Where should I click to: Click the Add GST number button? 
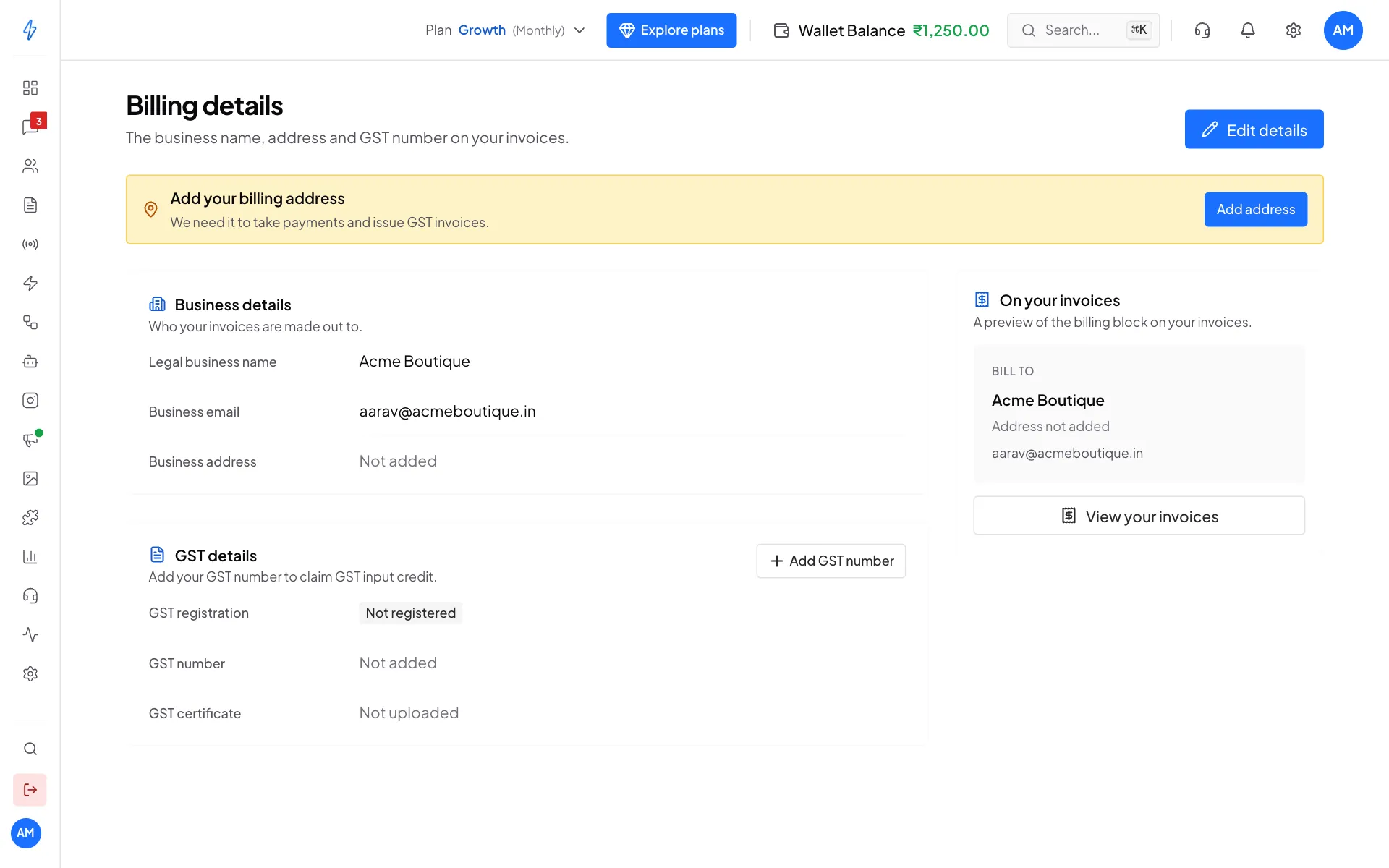[x=831, y=561]
